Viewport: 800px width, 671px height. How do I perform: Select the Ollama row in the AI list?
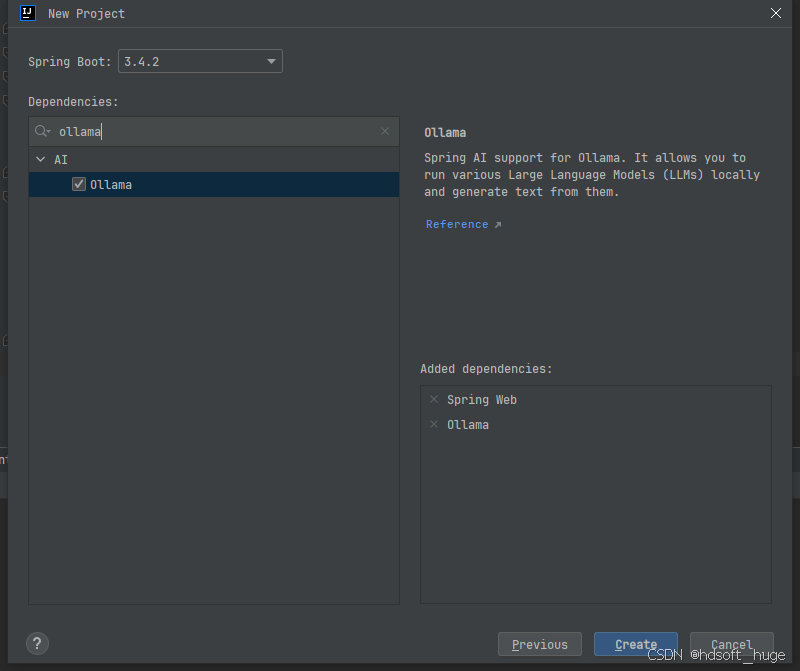pos(214,185)
